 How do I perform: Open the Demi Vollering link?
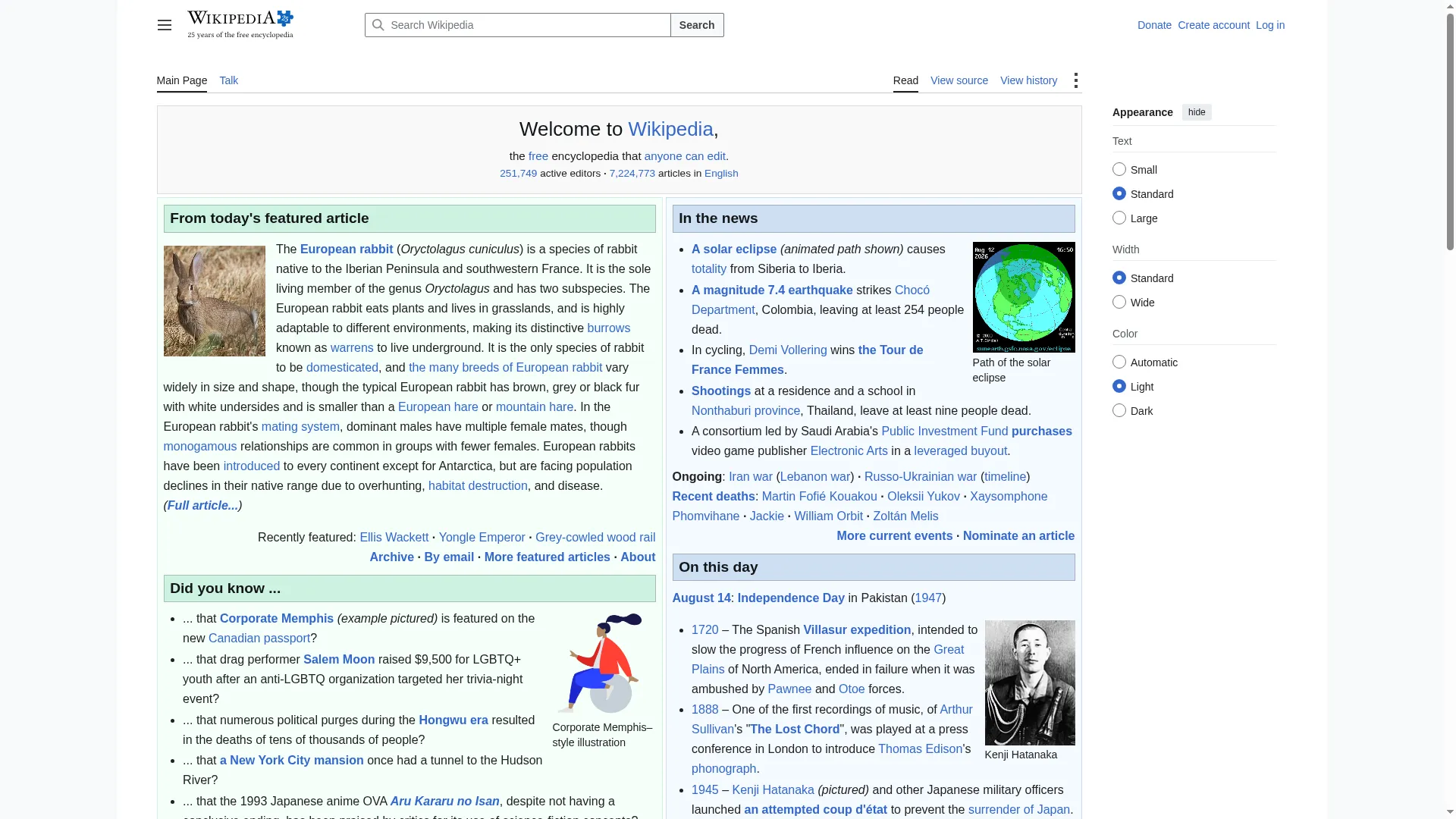click(788, 350)
